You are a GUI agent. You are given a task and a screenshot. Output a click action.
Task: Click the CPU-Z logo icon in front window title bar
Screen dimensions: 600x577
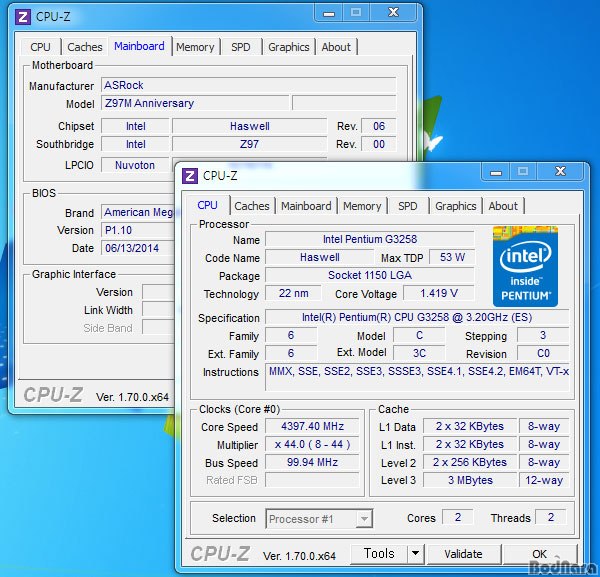tap(190, 176)
